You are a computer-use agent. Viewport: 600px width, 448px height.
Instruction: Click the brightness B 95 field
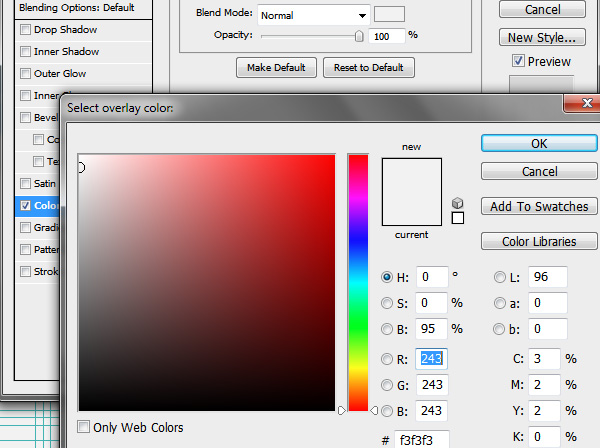[432, 329]
